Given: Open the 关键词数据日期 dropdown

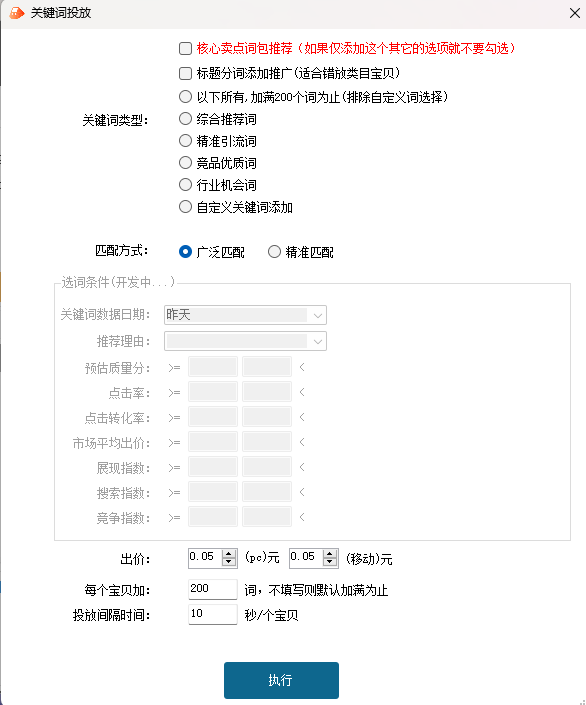Looking at the screenshot, I should click(245, 315).
